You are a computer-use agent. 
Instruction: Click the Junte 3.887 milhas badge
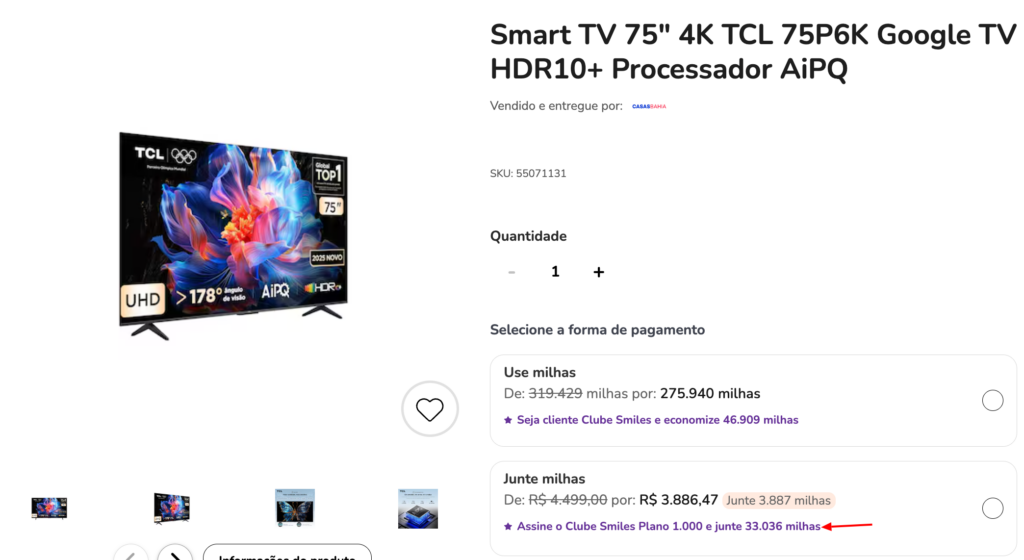(x=778, y=501)
